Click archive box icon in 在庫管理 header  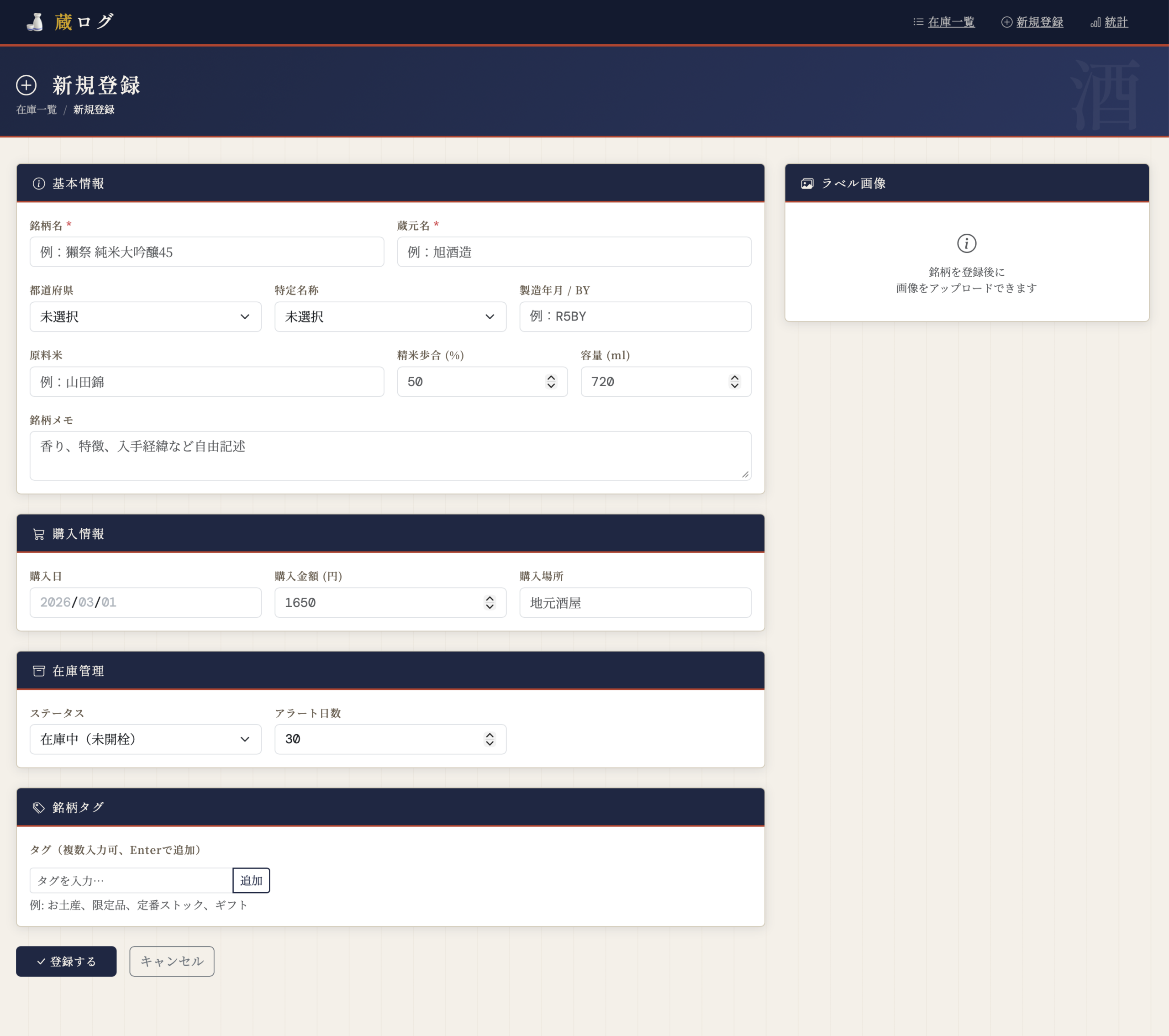pyautogui.click(x=38, y=671)
